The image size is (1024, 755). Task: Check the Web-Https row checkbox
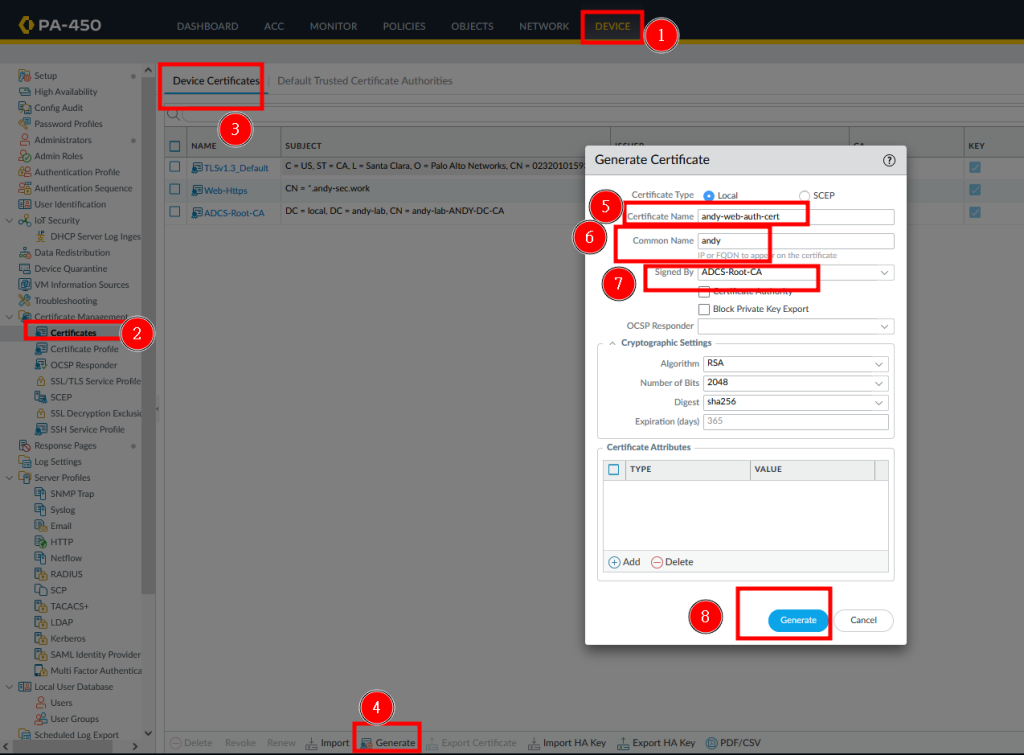point(174,189)
